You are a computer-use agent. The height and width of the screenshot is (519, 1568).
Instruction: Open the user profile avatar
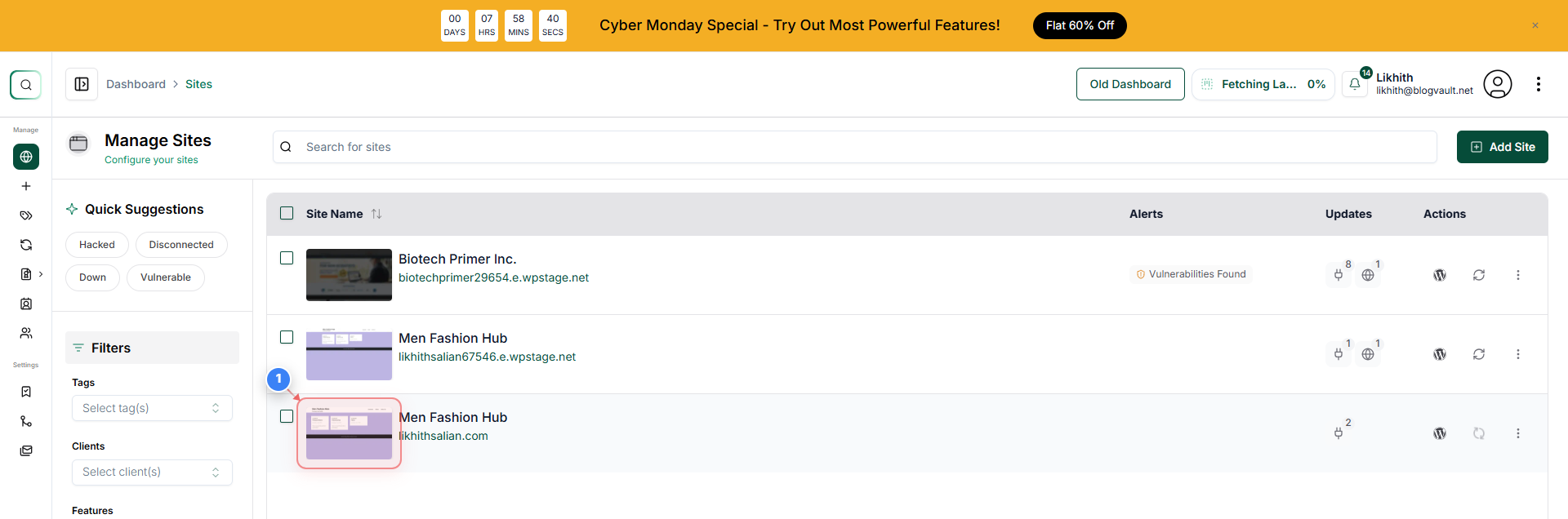[x=1498, y=84]
